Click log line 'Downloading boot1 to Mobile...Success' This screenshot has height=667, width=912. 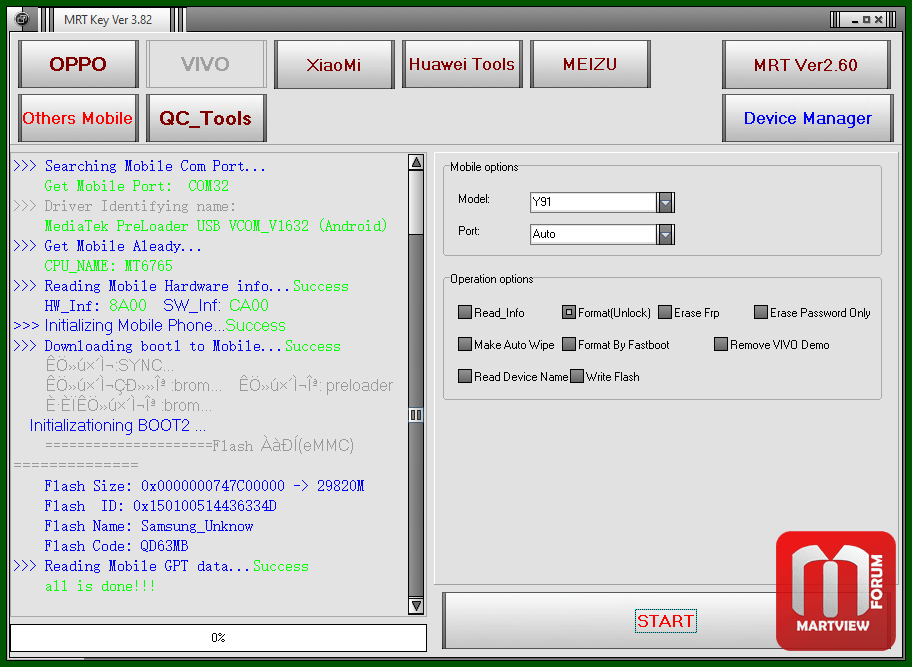coord(177,347)
